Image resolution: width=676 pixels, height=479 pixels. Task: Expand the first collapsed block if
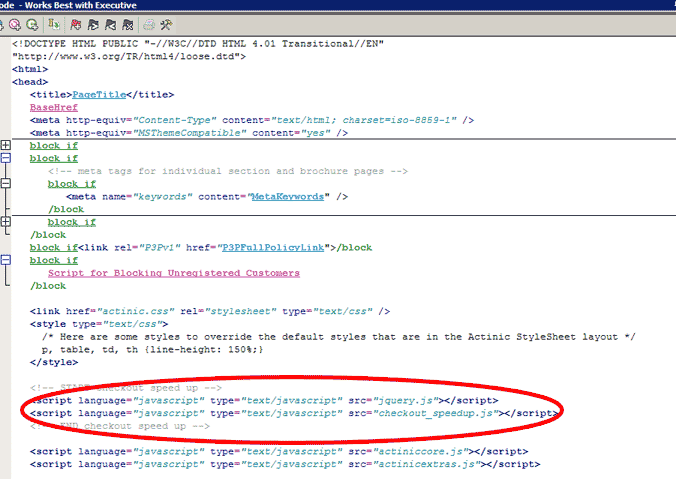click(x=6, y=145)
